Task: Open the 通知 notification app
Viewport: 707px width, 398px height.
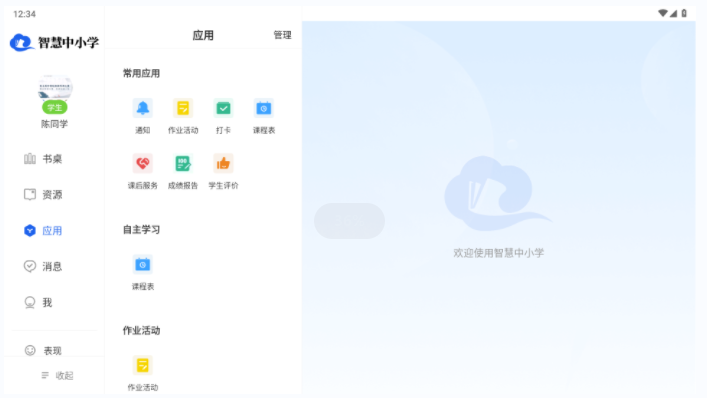Action: coord(142,116)
